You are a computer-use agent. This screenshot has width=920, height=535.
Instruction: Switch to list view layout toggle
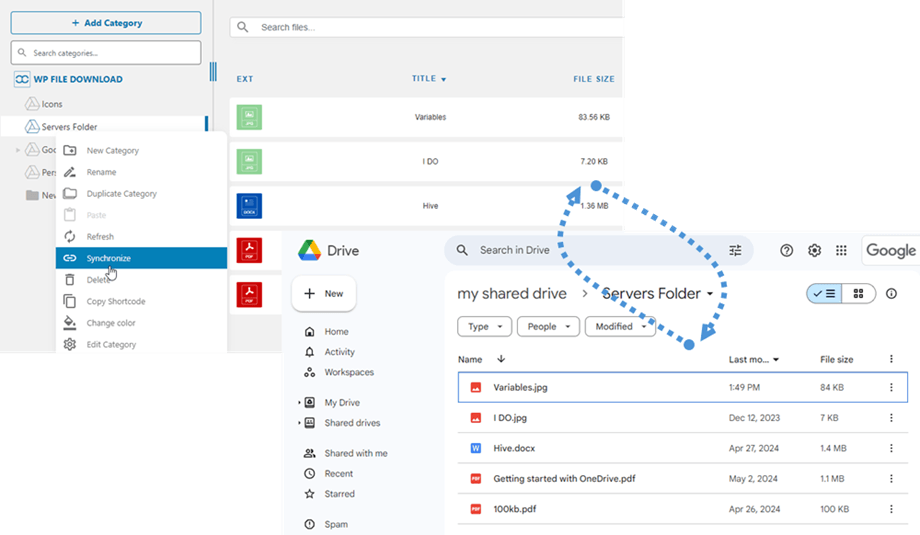pos(825,294)
